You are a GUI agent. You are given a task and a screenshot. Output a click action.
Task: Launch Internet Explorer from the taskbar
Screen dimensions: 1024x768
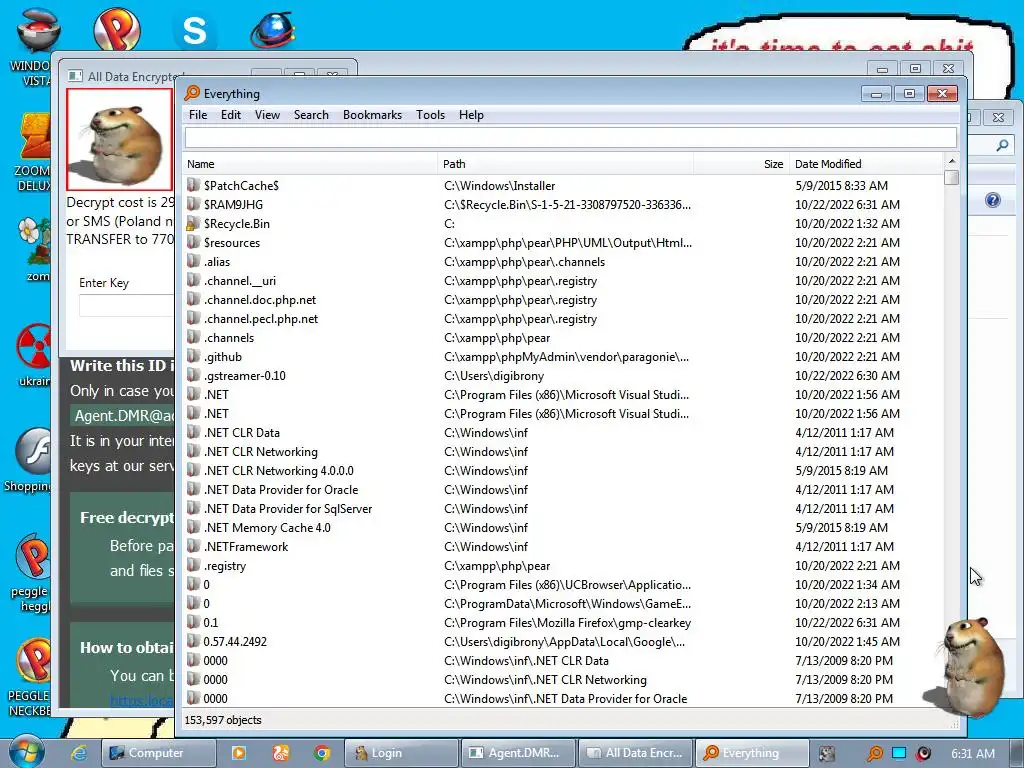78,753
